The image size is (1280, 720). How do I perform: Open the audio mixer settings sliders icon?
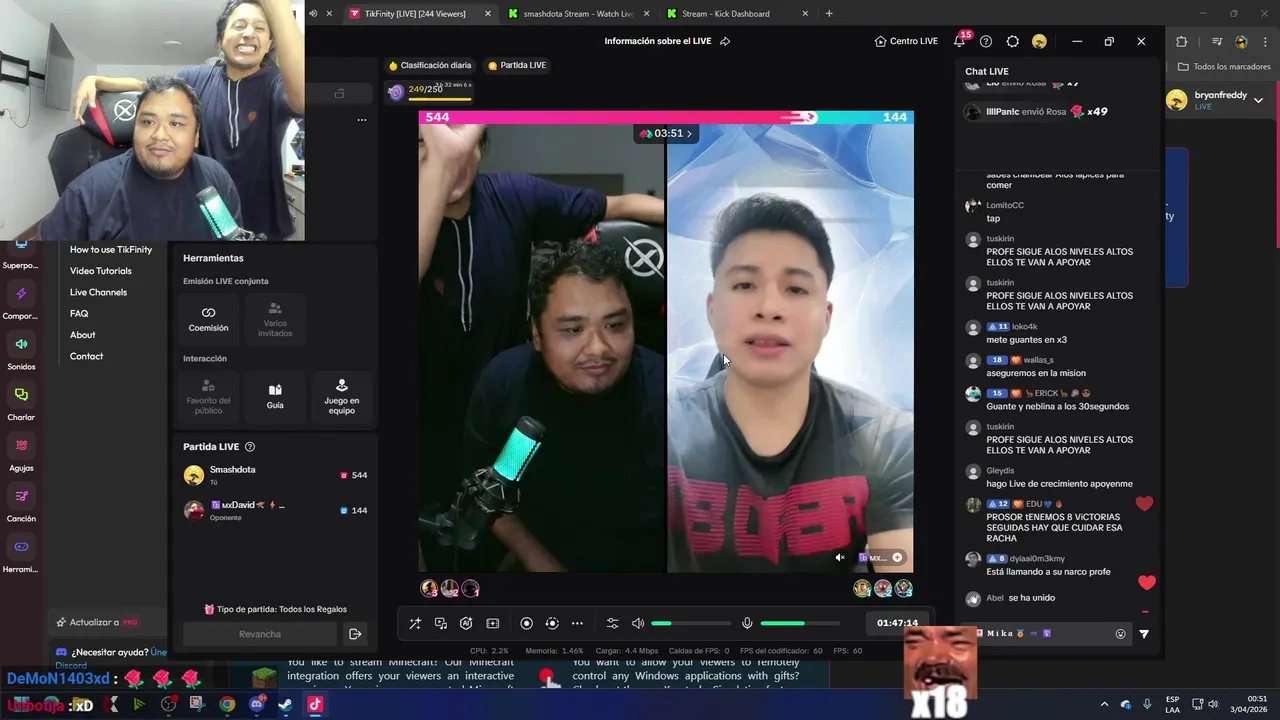coord(612,623)
